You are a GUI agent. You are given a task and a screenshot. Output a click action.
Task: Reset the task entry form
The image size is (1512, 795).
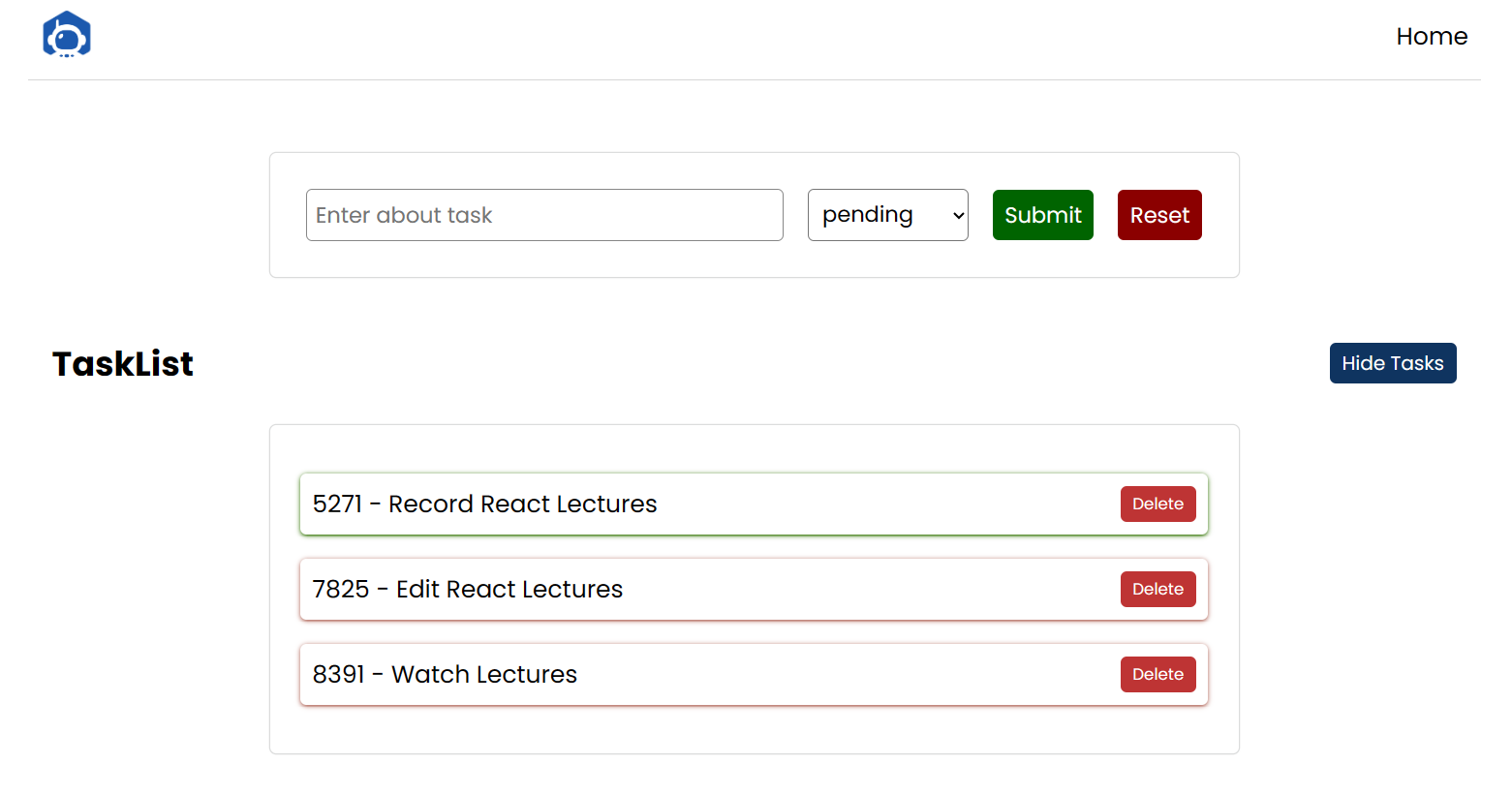click(x=1158, y=215)
